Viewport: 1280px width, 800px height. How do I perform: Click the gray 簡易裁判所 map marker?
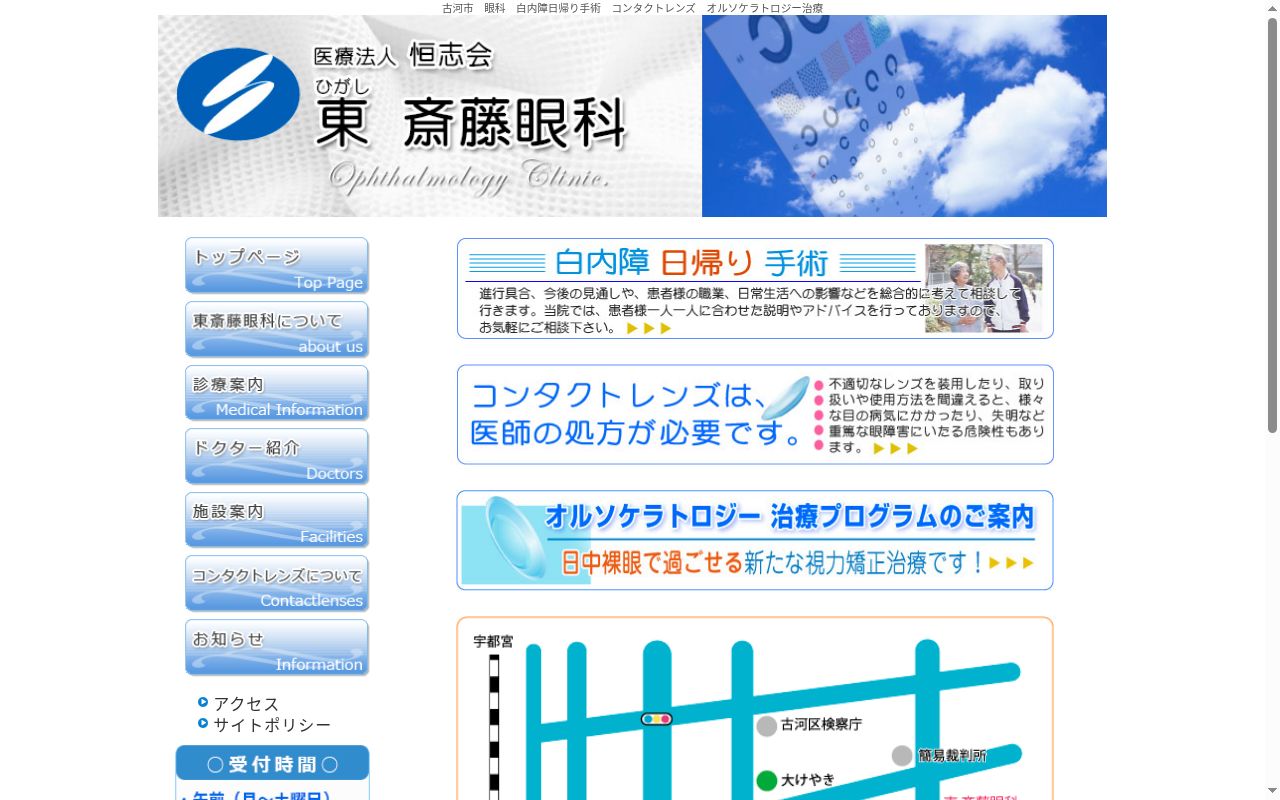coord(902,755)
